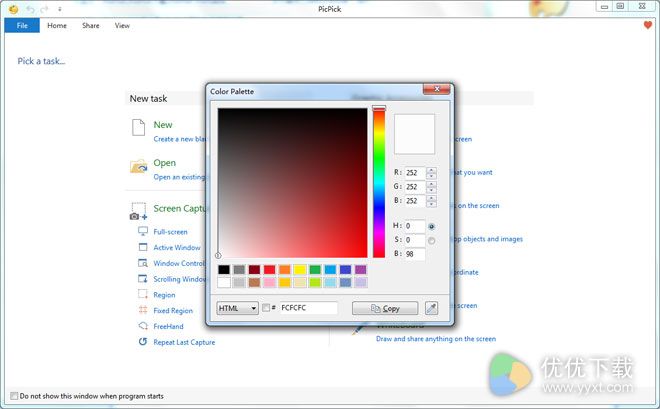Click the Active Window icon
The image size is (660, 409).
point(143,247)
